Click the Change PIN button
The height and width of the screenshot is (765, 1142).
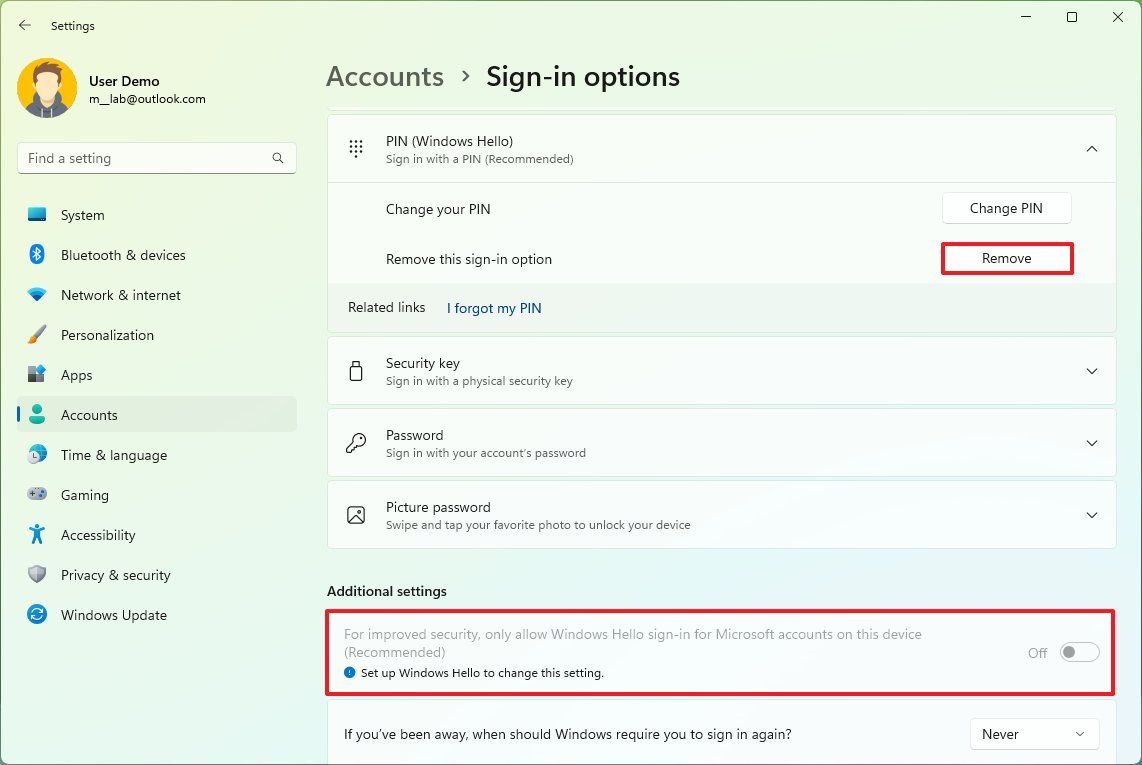1006,208
